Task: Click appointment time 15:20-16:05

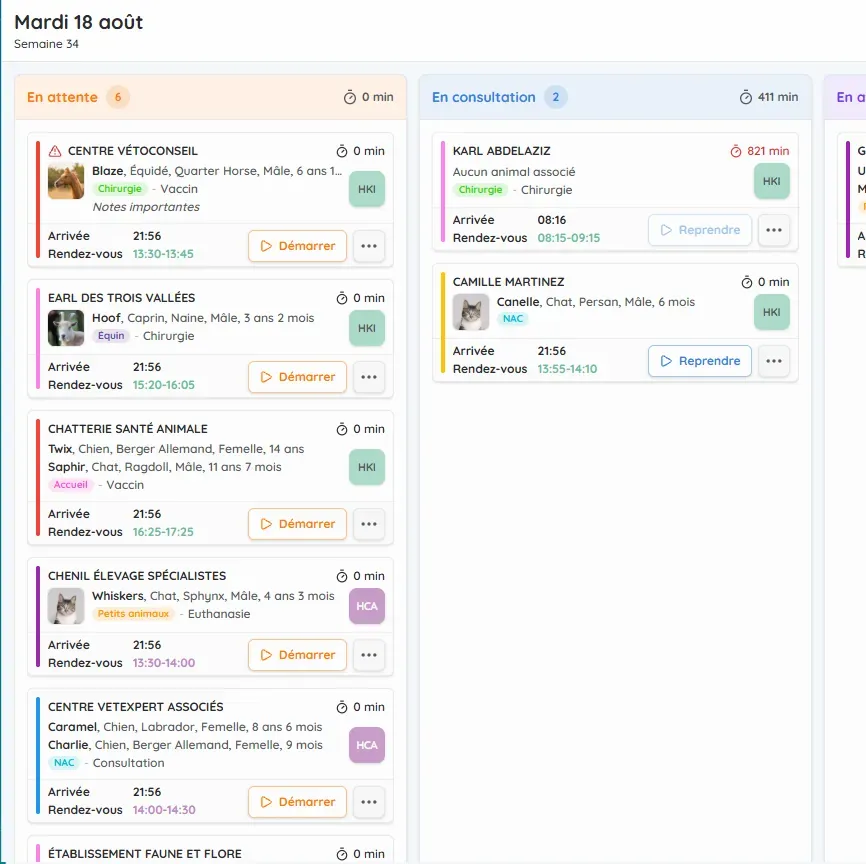Action: coord(163,385)
